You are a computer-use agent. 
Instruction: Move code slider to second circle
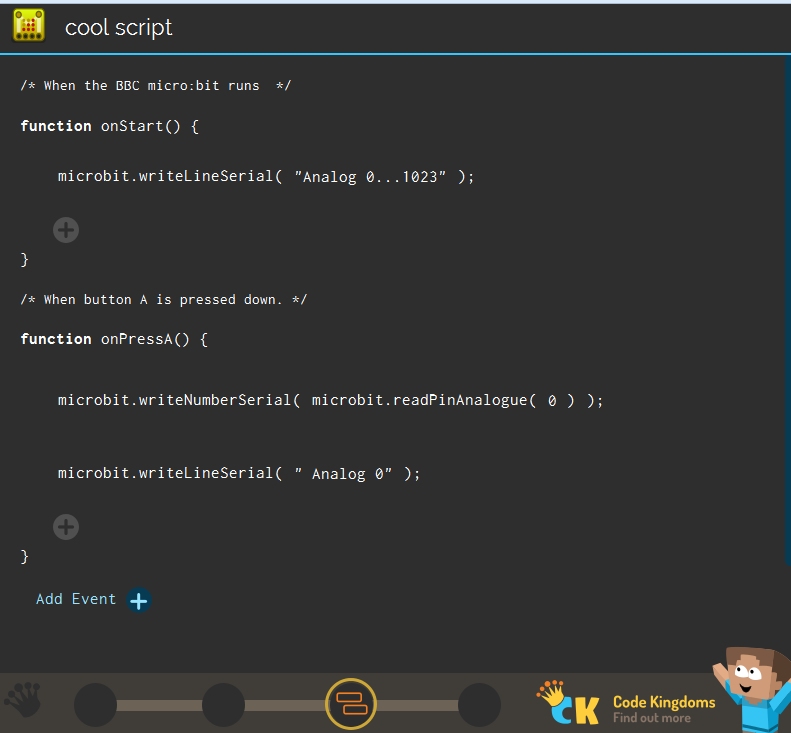click(x=223, y=705)
